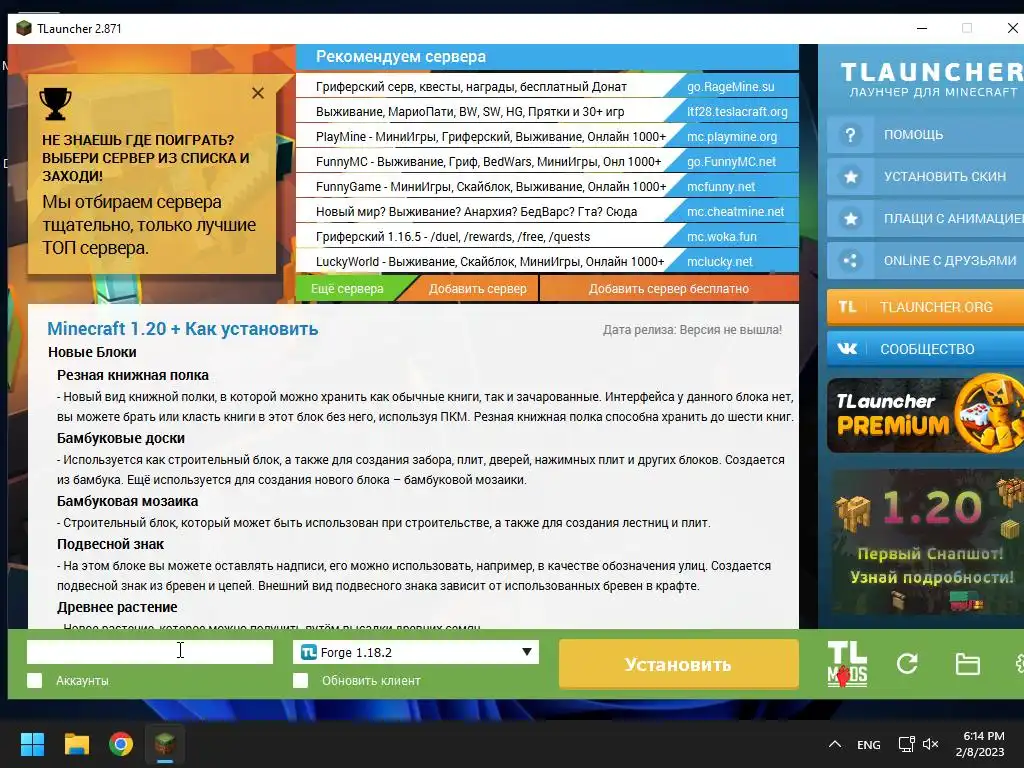Click 'Гриферский серв, квесты, награды' server row
This screenshot has width=1024, height=768.
471,87
